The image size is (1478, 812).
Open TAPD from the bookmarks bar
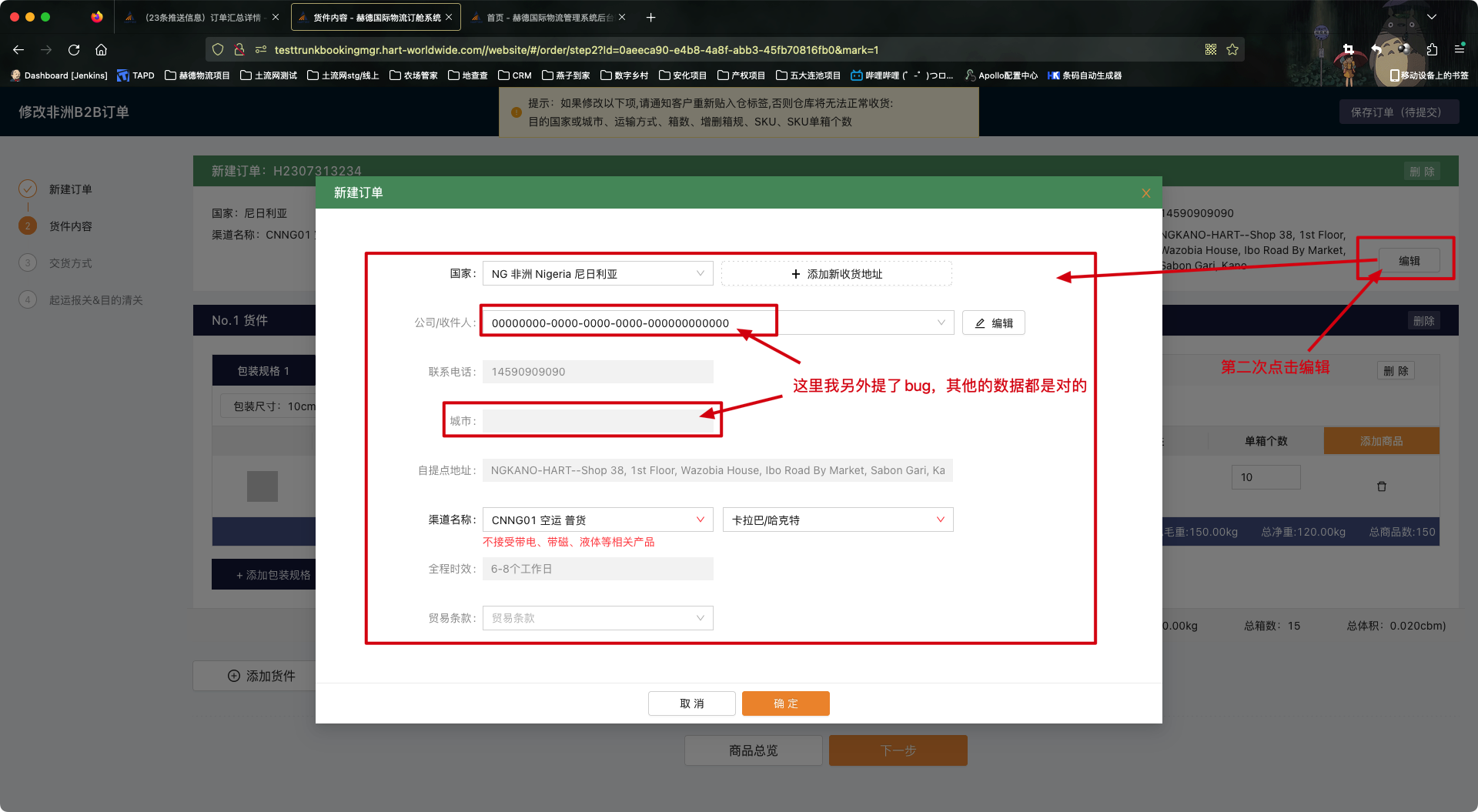[135, 75]
